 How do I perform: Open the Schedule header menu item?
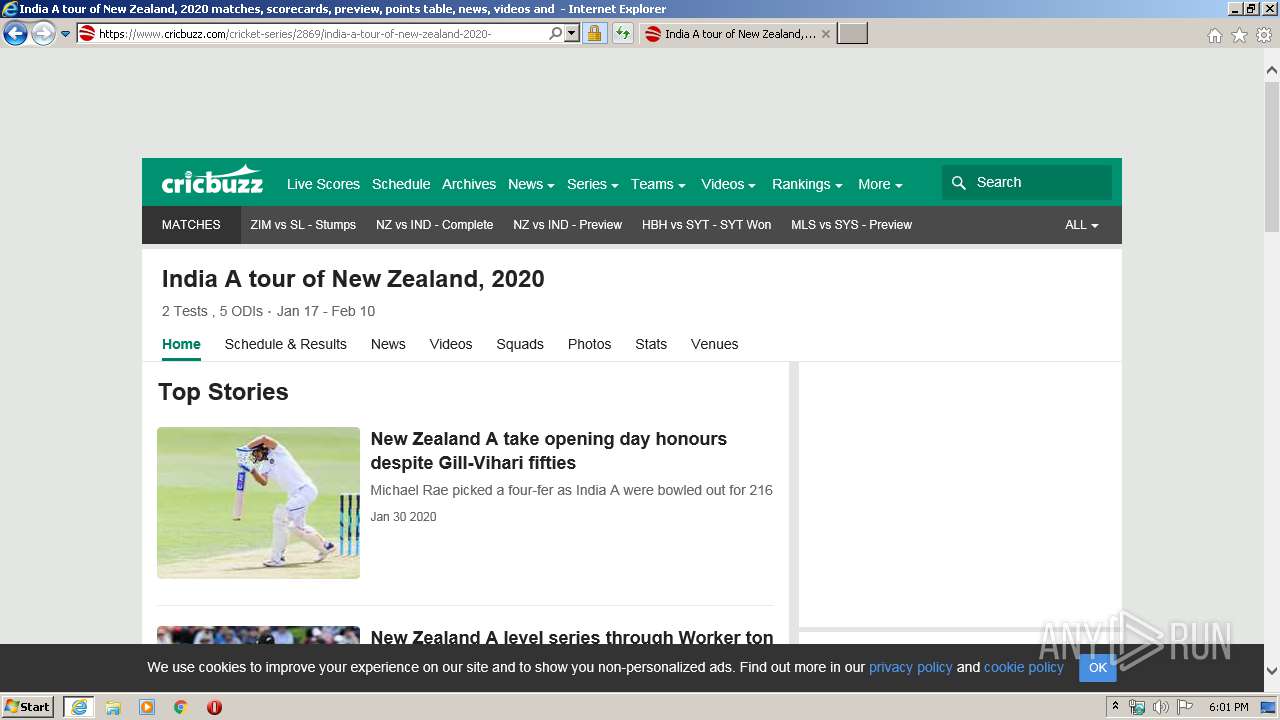(401, 184)
